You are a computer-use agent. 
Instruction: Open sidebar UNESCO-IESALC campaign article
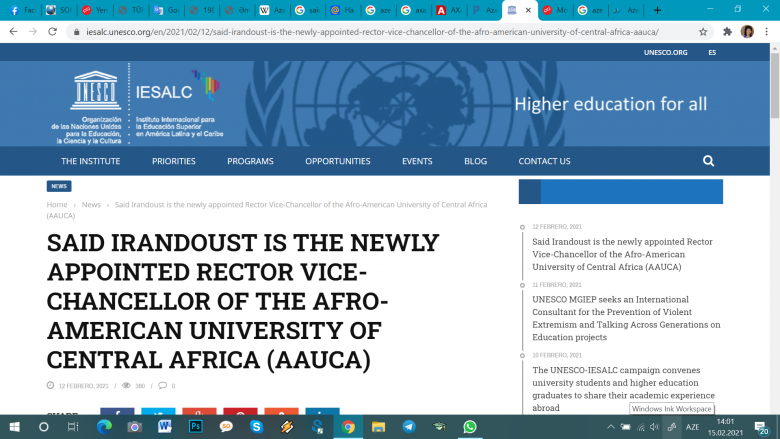click(623, 389)
